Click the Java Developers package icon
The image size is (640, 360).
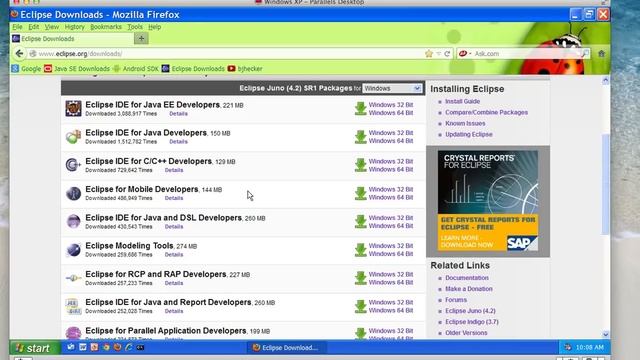(73, 137)
